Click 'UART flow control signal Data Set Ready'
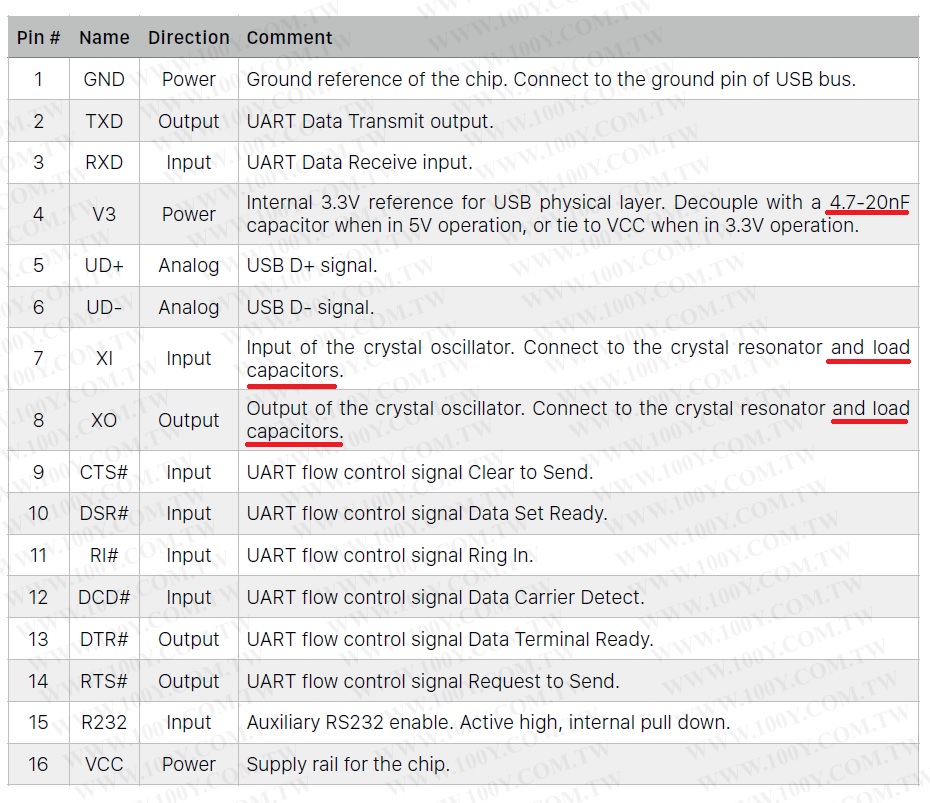Viewport: 930px width, 803px height. (427, 513)
